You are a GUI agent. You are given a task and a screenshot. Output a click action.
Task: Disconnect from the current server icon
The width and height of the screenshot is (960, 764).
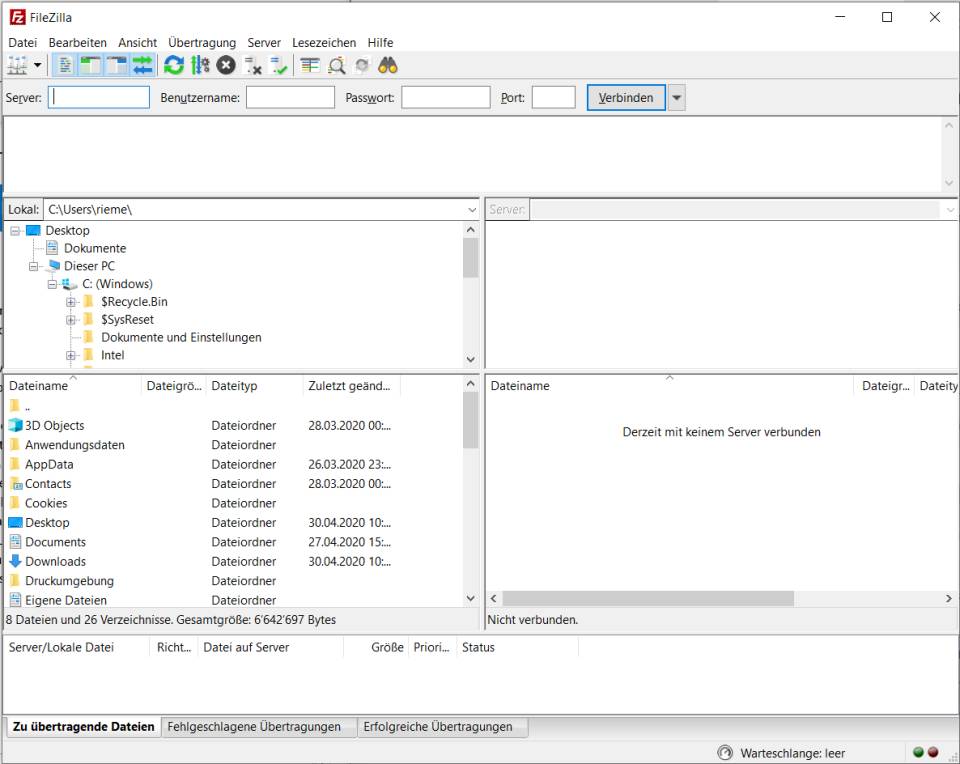[x=252, y=65]
